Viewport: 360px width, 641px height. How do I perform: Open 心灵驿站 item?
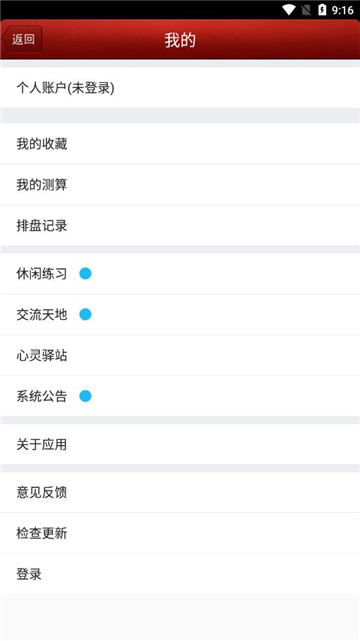[180, 355]
